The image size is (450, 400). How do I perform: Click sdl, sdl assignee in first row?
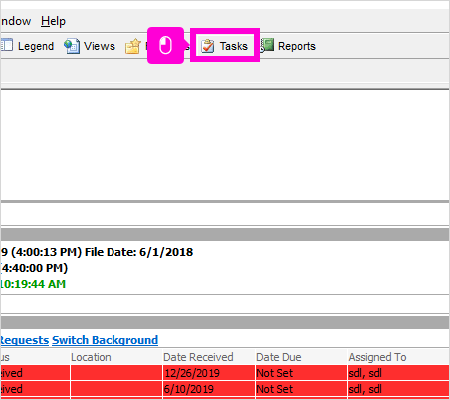(365, 373)
